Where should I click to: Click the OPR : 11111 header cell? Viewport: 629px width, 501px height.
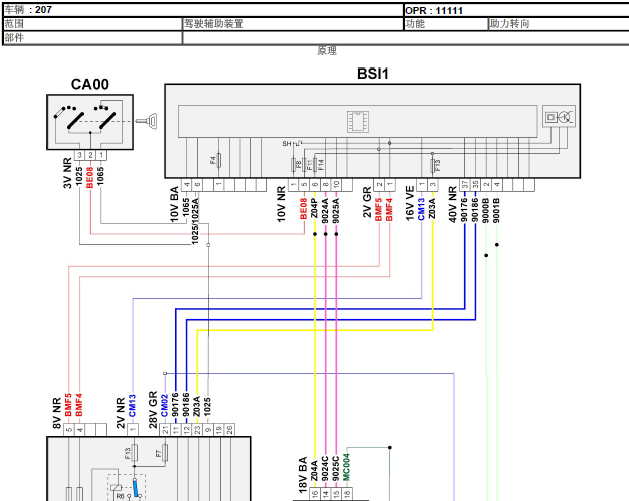516,10
